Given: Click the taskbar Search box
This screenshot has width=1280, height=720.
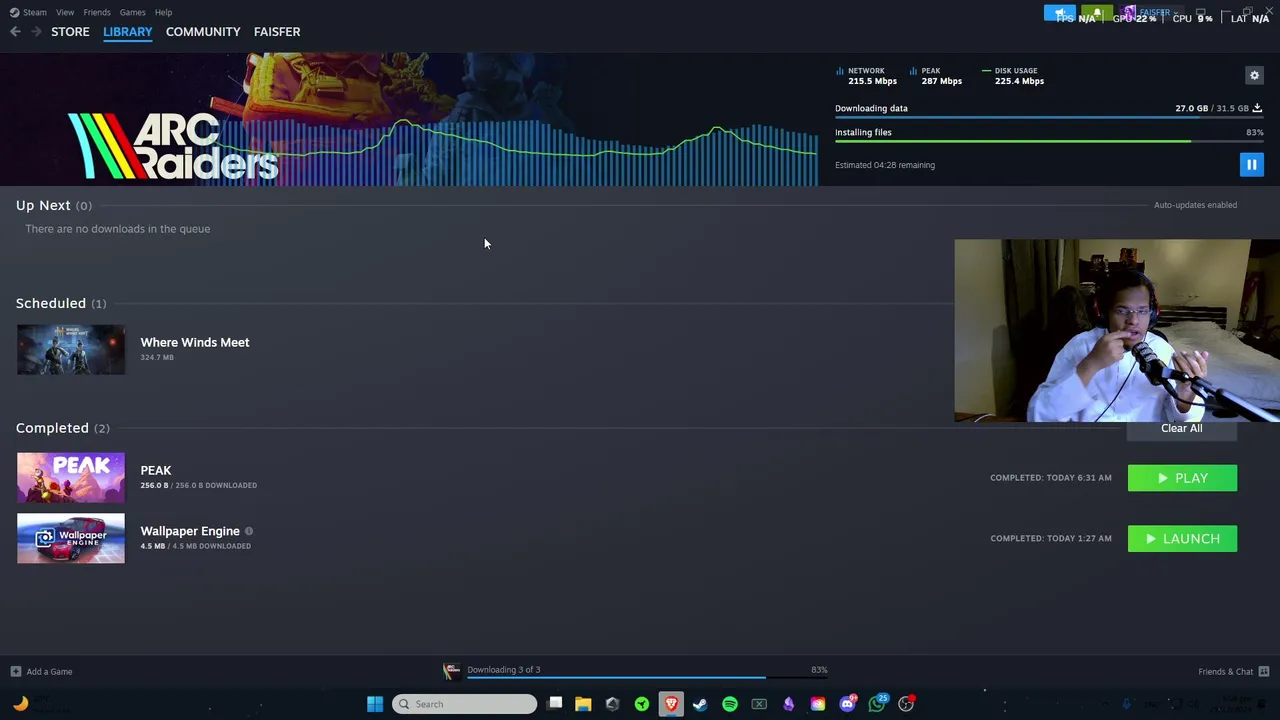Looking at the screenshot, I should click(x=464, y=704).
